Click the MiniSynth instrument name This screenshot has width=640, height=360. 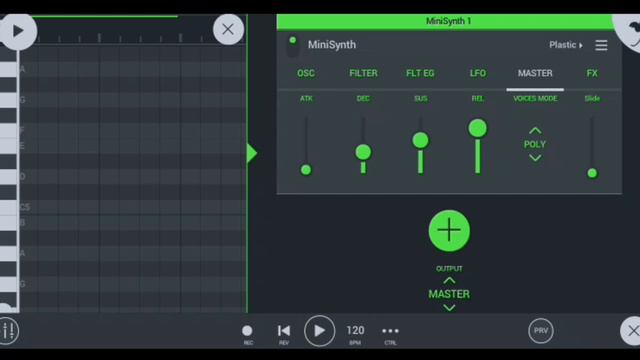332,45
